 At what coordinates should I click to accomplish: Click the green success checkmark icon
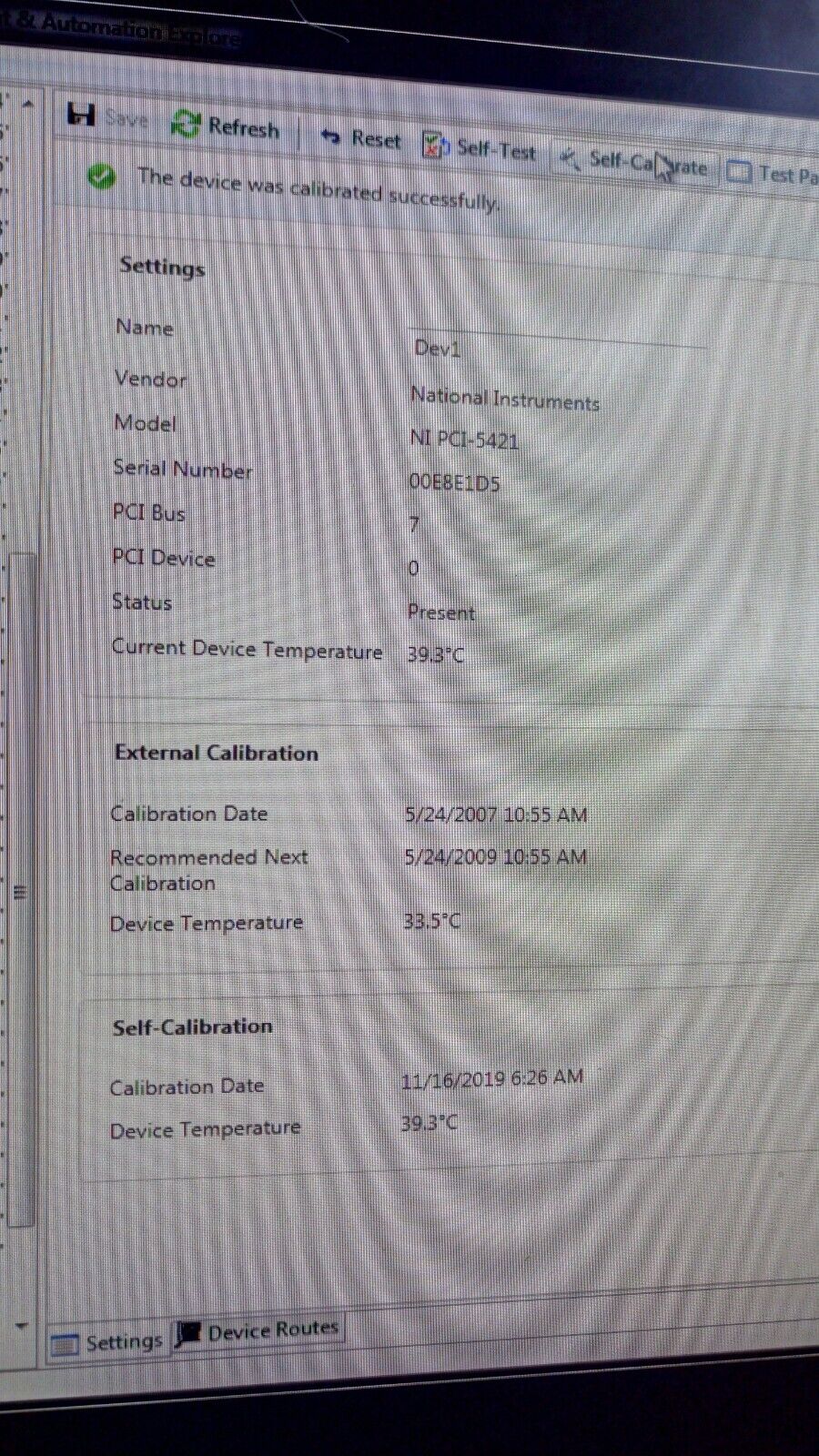(x=102, y=176)
